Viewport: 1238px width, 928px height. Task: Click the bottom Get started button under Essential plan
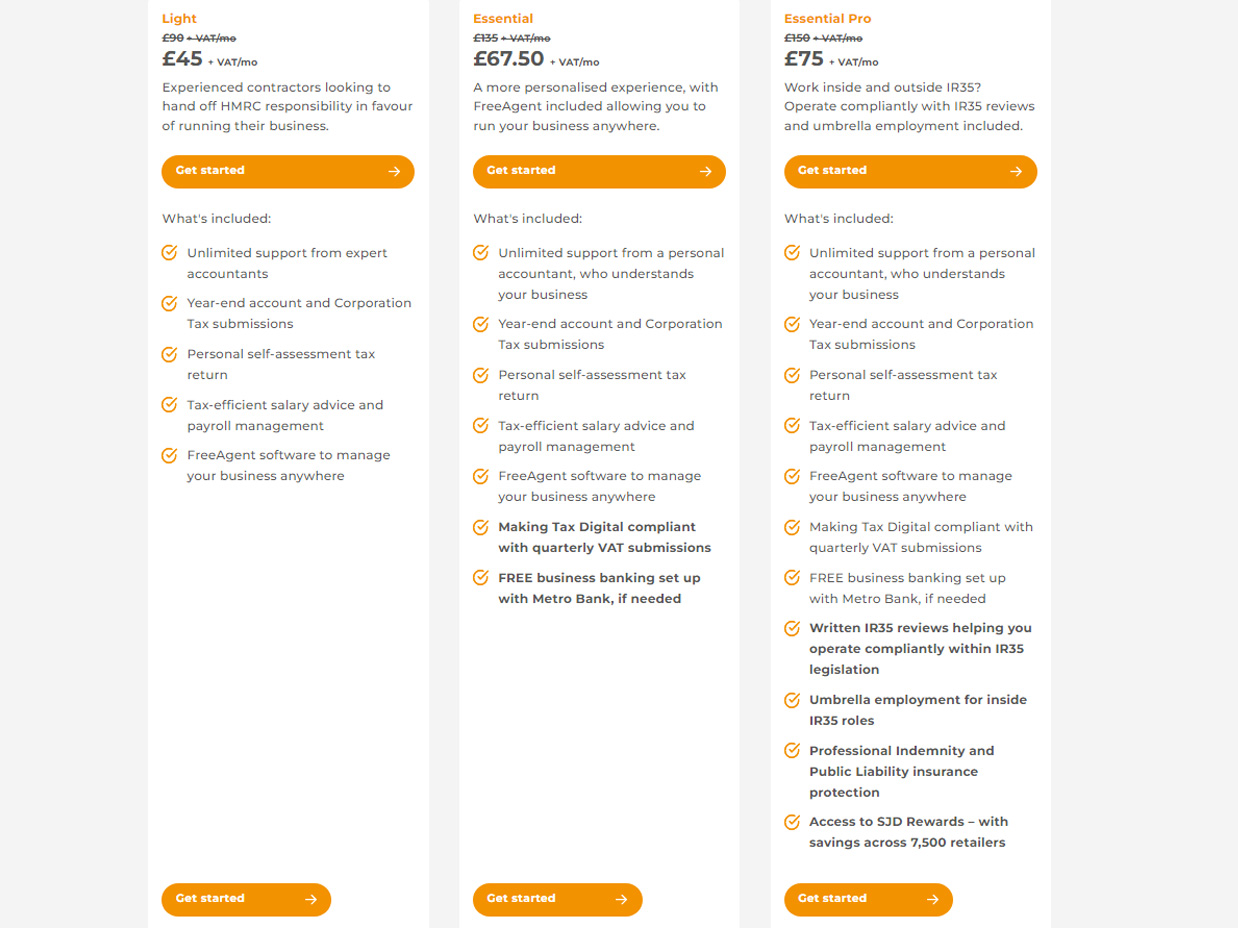click(x=557, y=899)
